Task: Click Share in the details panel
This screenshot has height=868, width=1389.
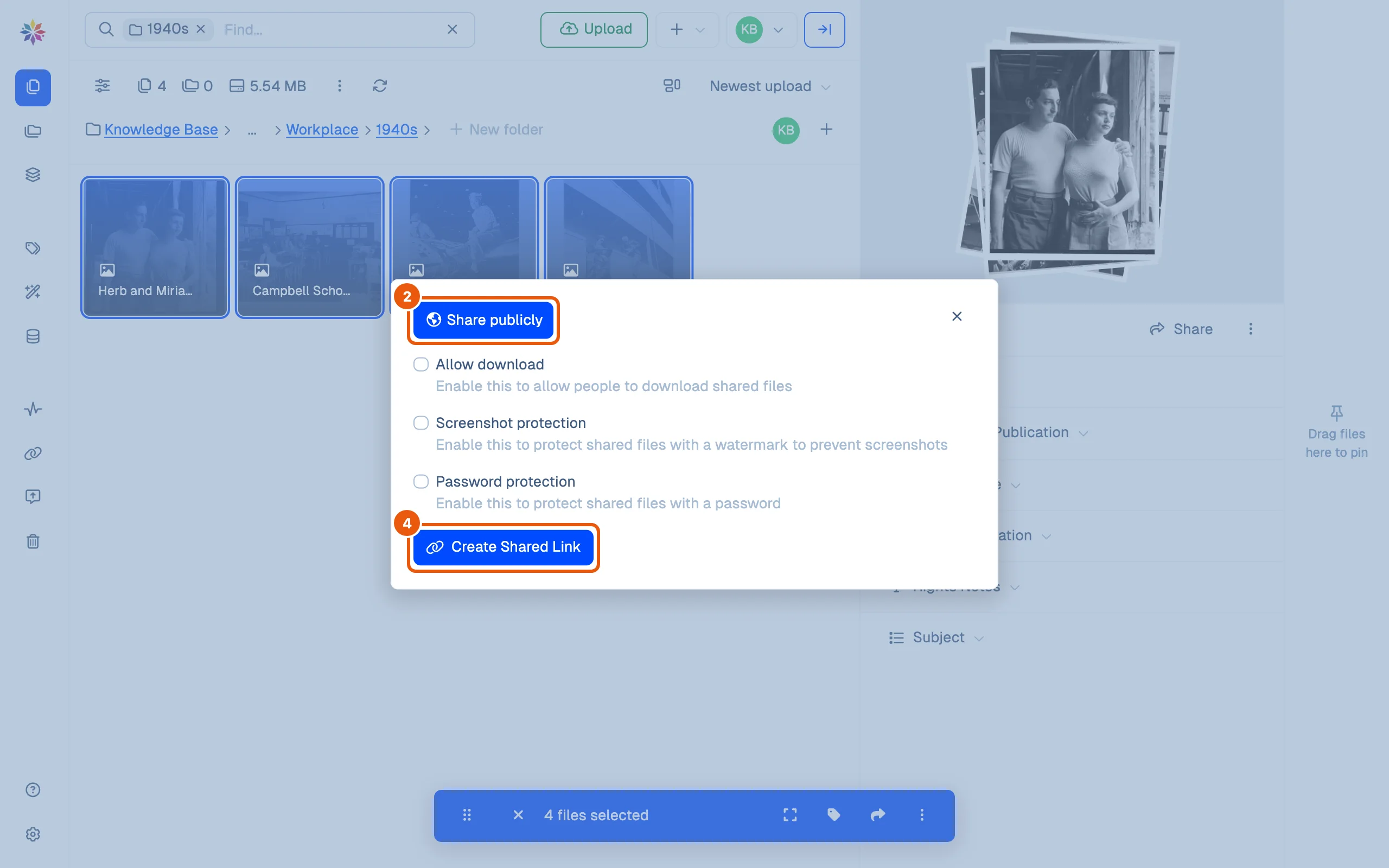Action: pos(1181,329)
